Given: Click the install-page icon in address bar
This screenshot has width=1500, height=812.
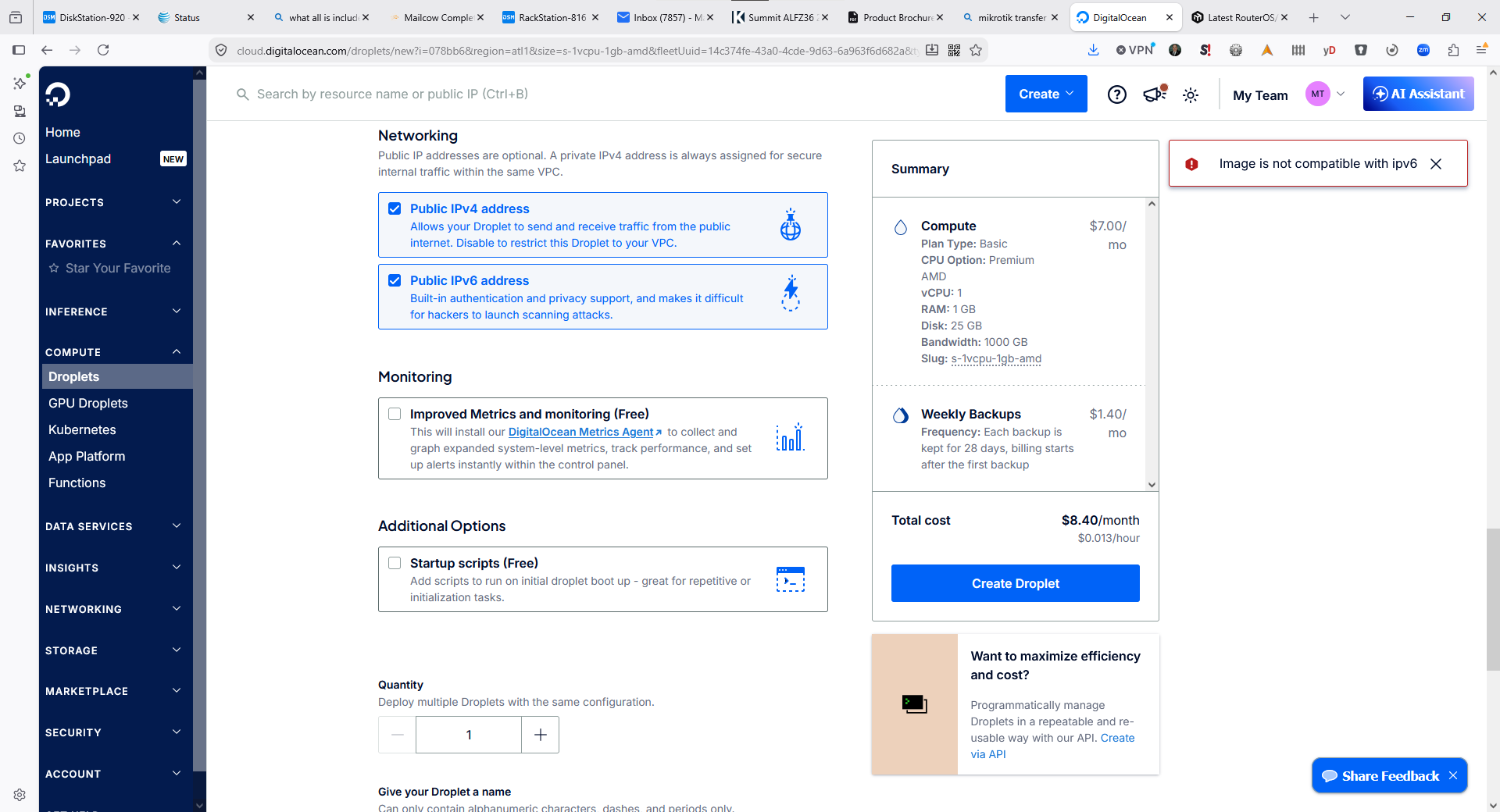Looking at the screenshot, I should click(x=932, y=50).
